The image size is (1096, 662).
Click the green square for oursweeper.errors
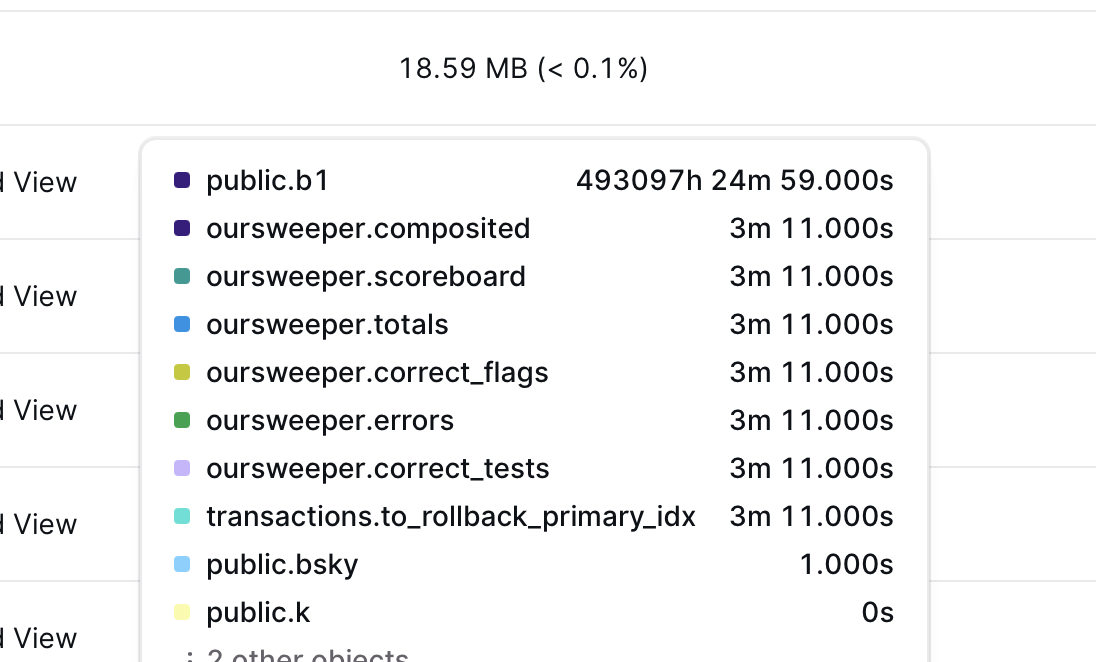tap(182, 420)
